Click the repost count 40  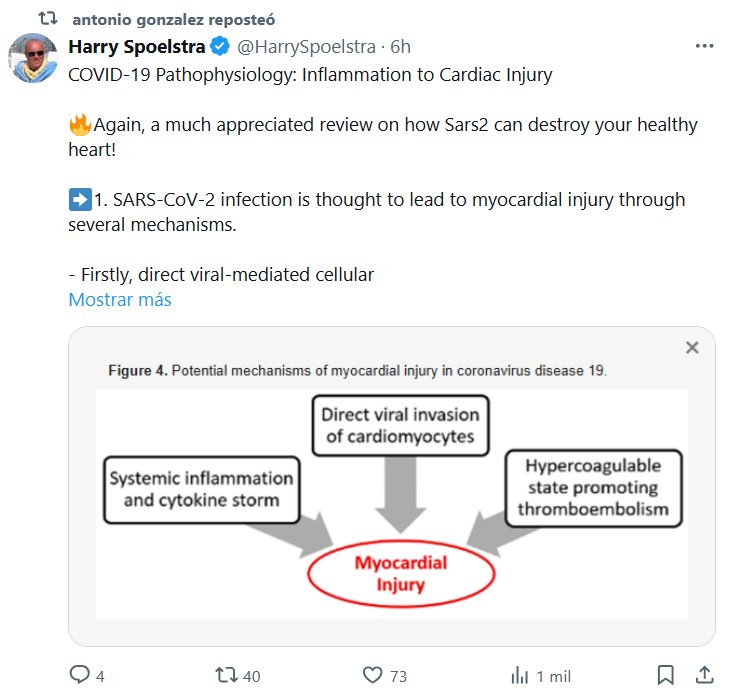coord(251,677)
